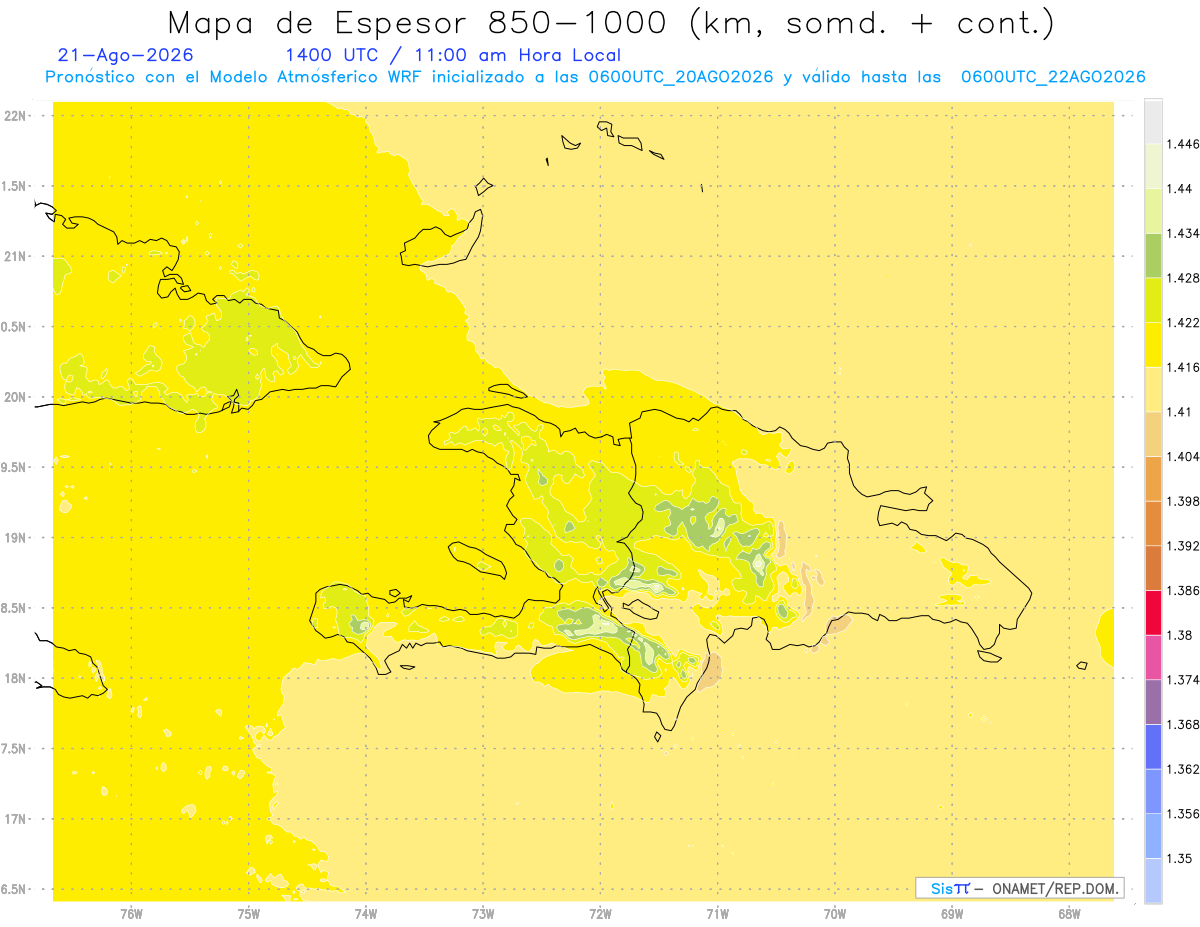Click the legend value 1.434
This screenshot has height=927, width=1200.
pyautogui.click(x=1183, y=233)
